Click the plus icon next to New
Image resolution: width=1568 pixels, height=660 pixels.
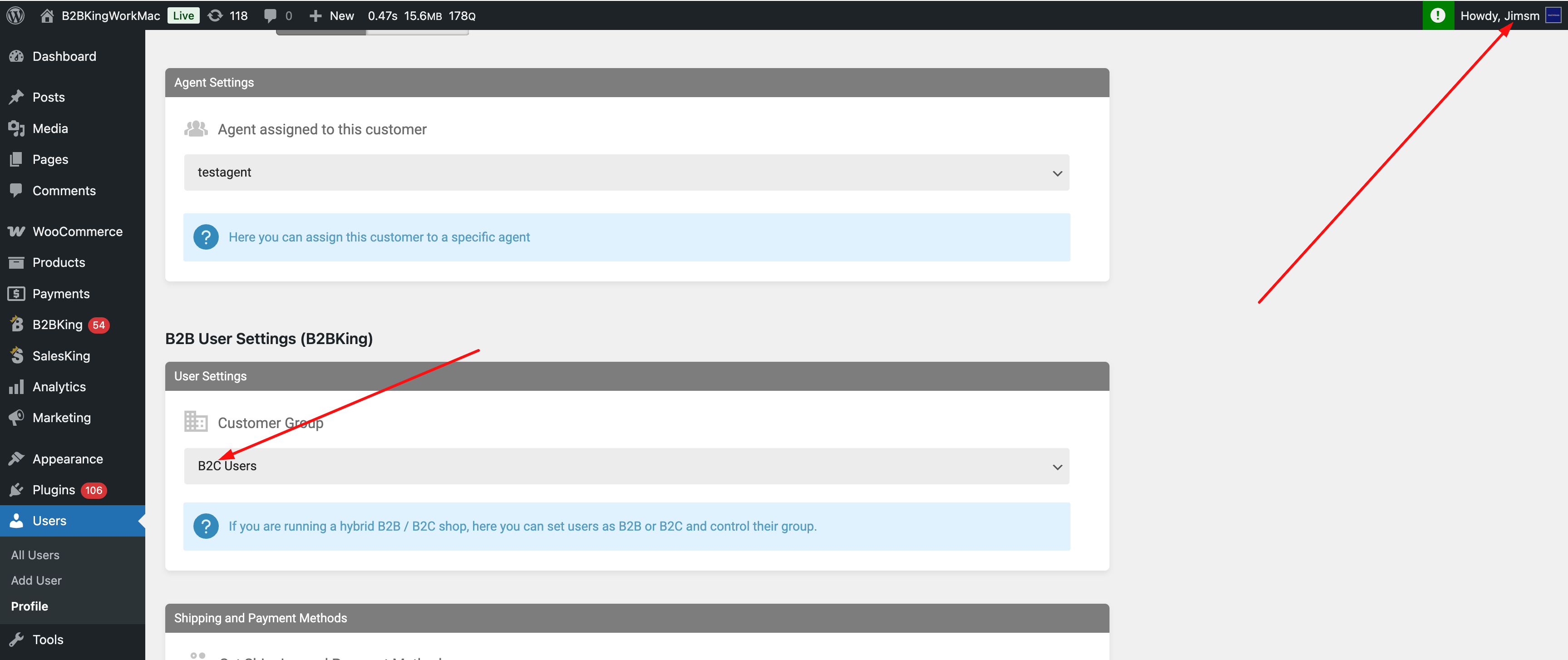click(316, 16)
